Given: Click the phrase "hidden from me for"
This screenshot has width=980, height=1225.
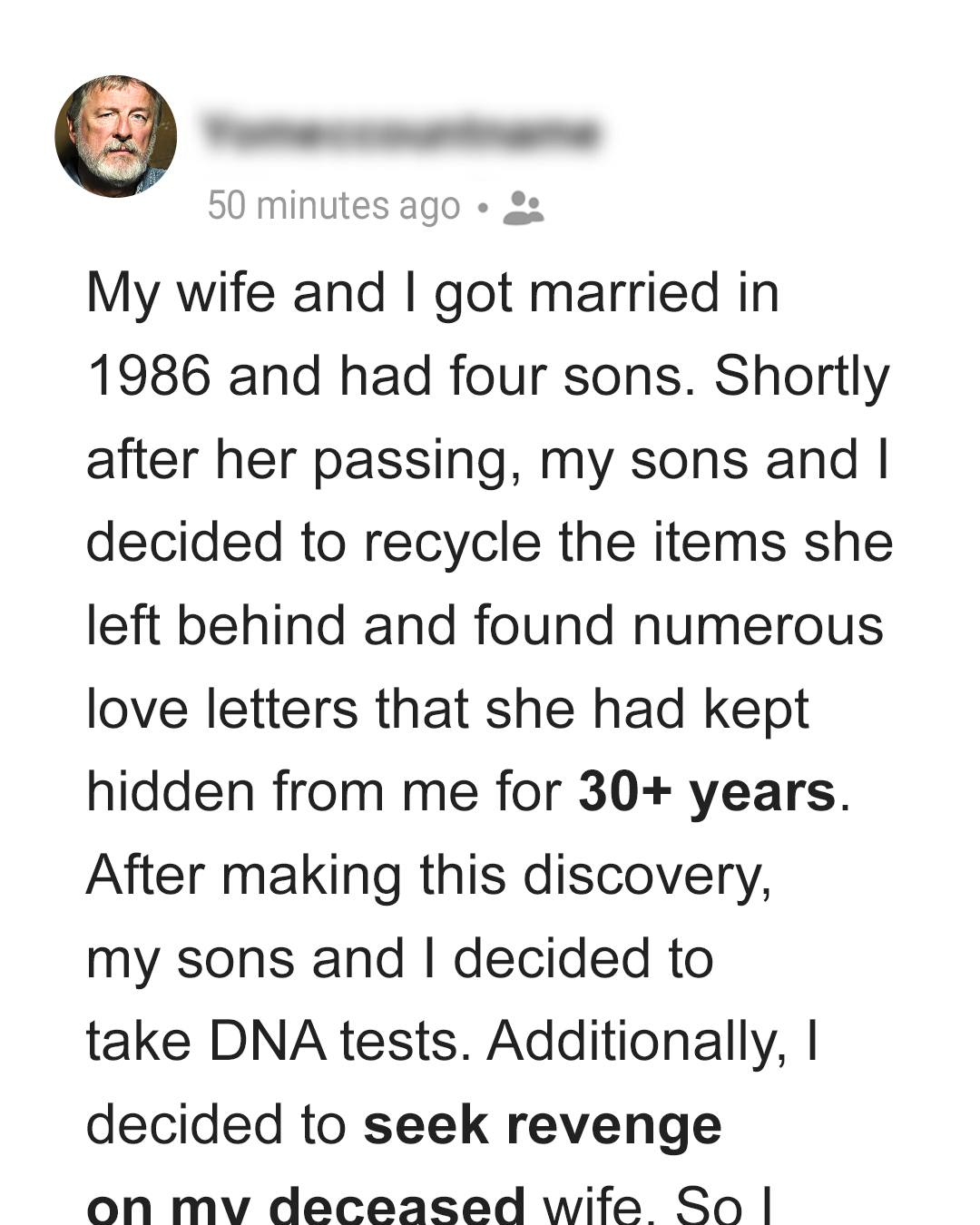Looking at the screenshot, I should (324, 791).
